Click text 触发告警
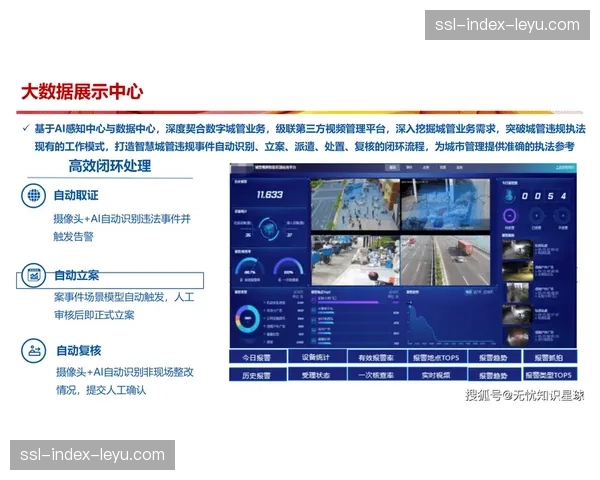The width and height of the screenshot is (600, 480). 73,237
